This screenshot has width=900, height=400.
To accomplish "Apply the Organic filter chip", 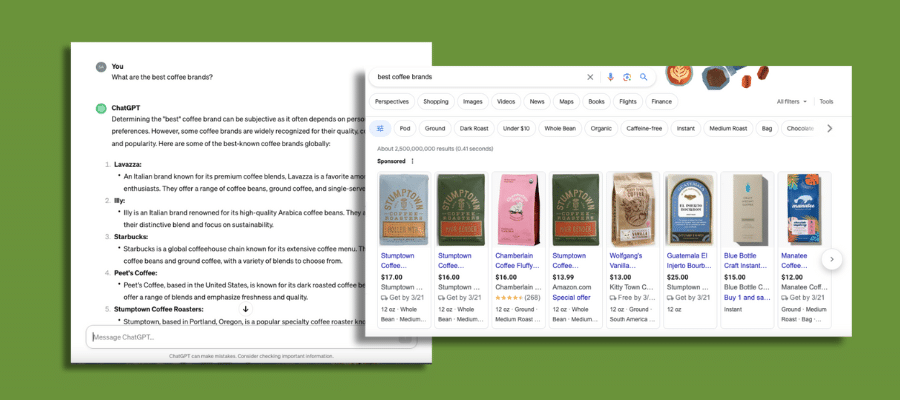I will coord(601,129).
